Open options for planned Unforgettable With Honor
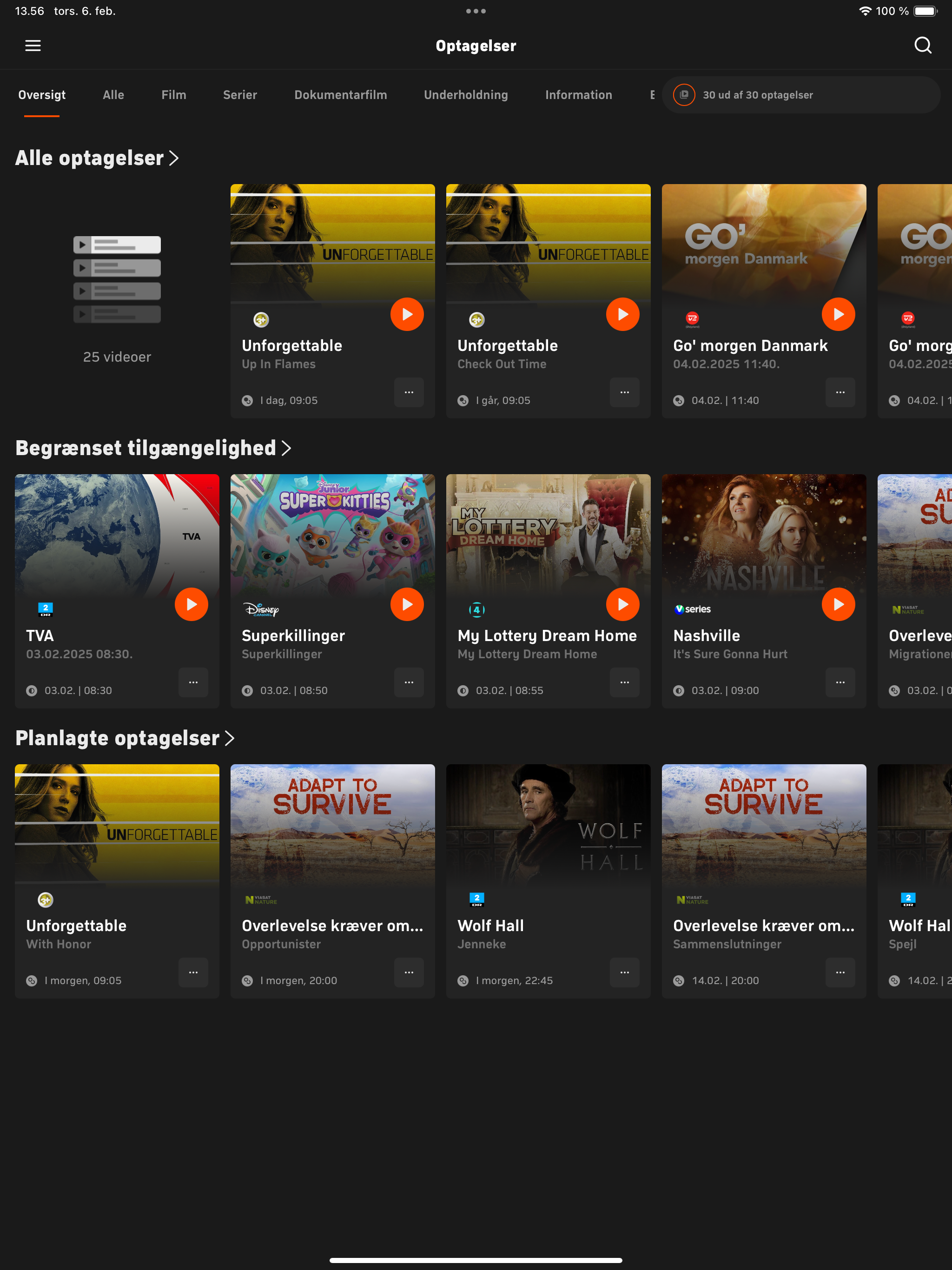Screen dimensions: 952x1270 pyautogui.click(x=193, y=972)
